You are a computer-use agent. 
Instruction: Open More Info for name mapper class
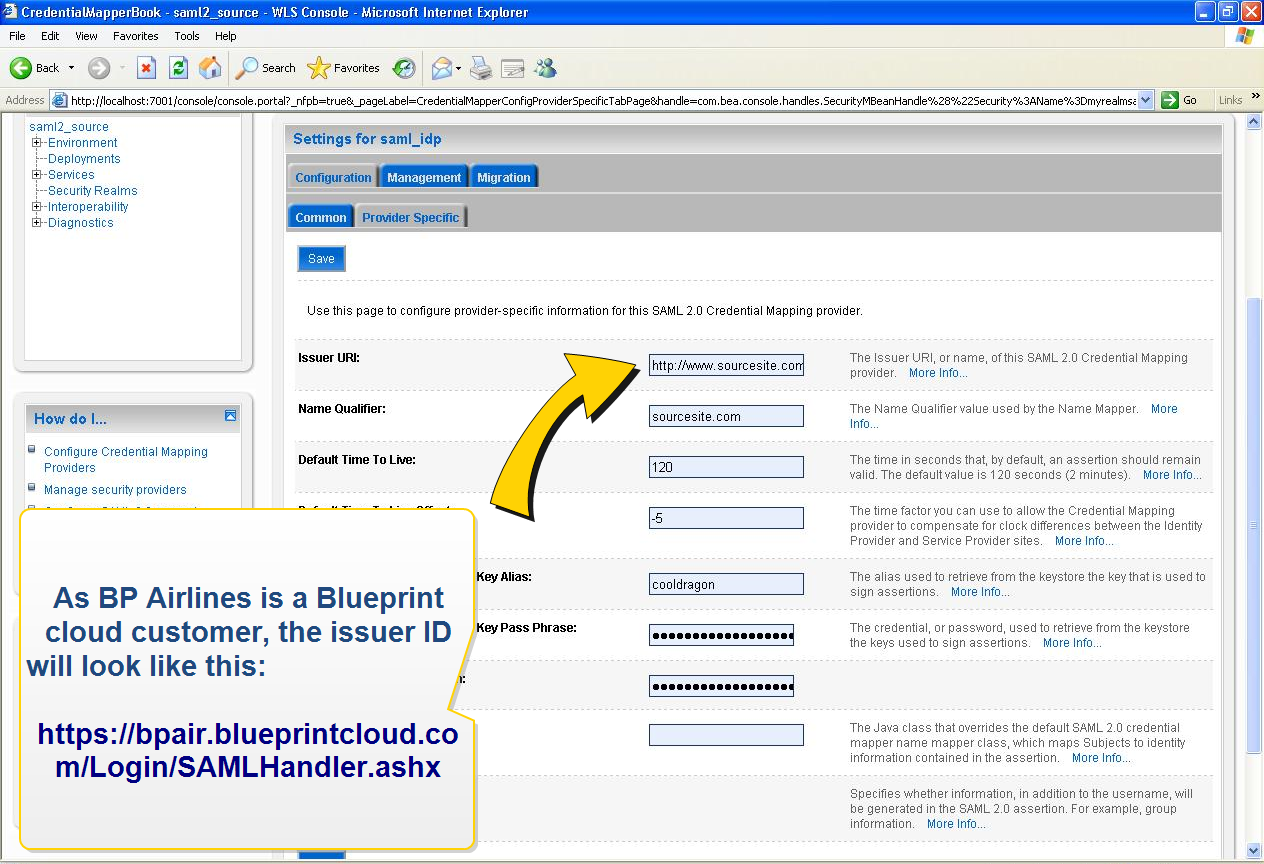point(1101,758)
